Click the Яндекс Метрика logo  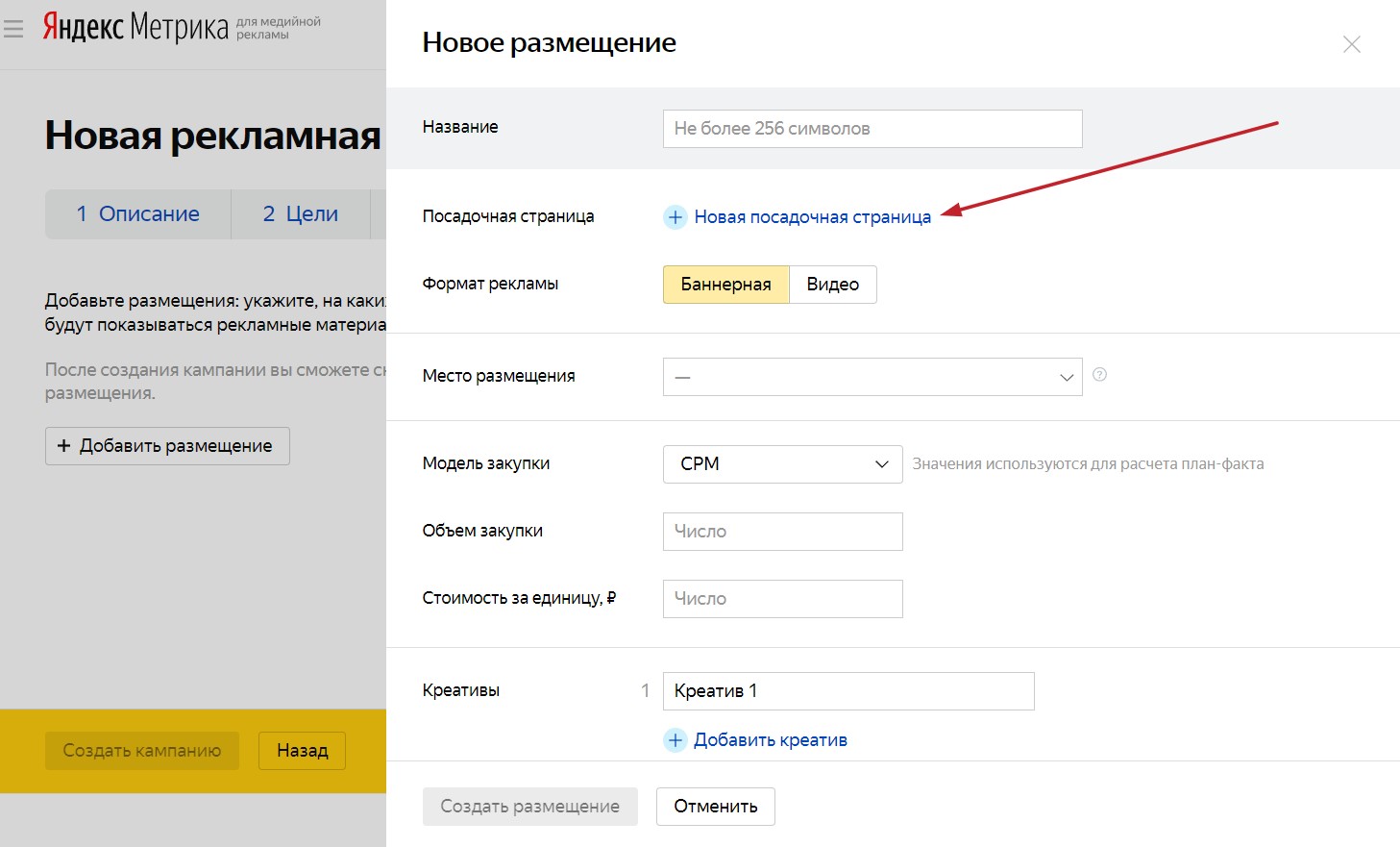[135, 28]
